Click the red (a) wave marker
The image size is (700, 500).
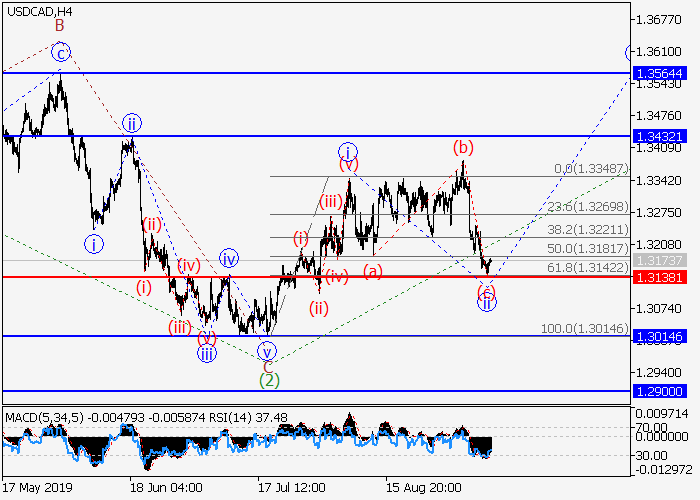point(372,271)
